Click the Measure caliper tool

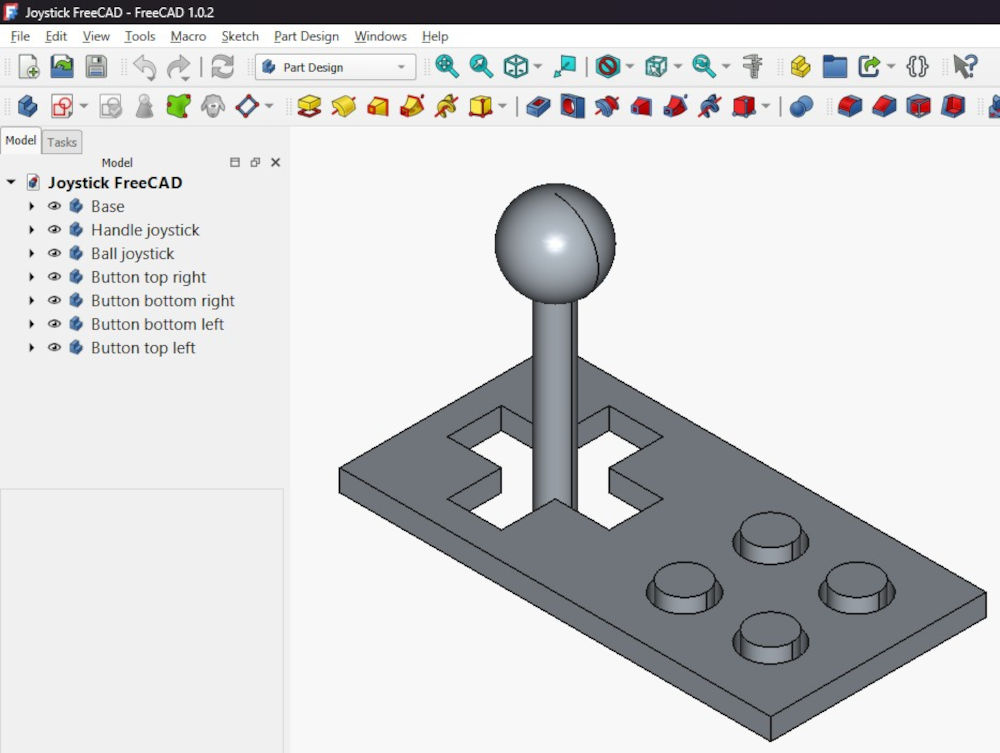pyautogui.click(x=753, y=66)
